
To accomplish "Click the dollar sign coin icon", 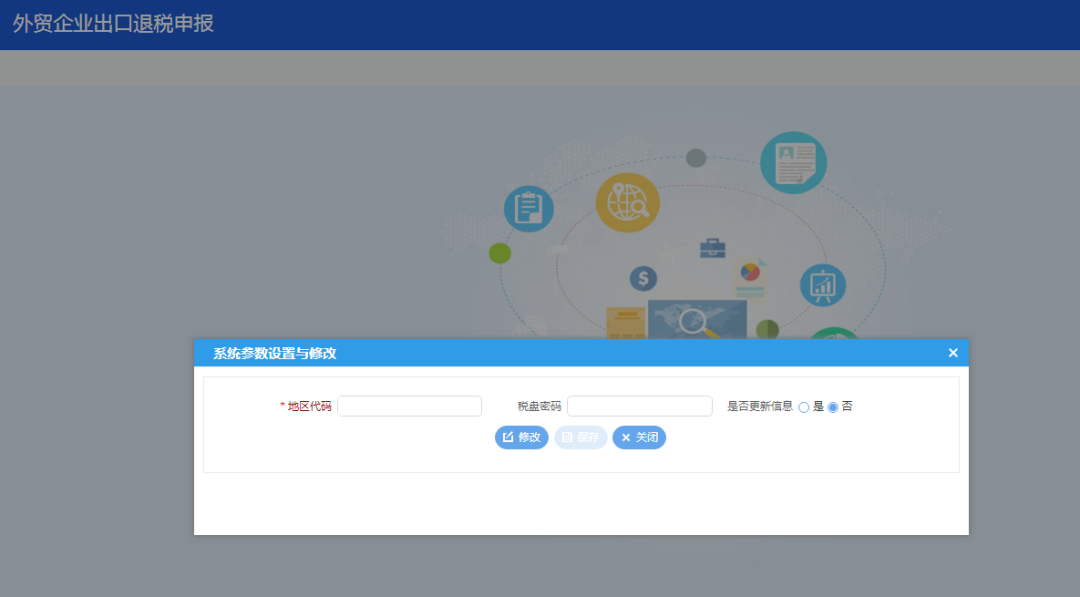I will pos(643,279).
